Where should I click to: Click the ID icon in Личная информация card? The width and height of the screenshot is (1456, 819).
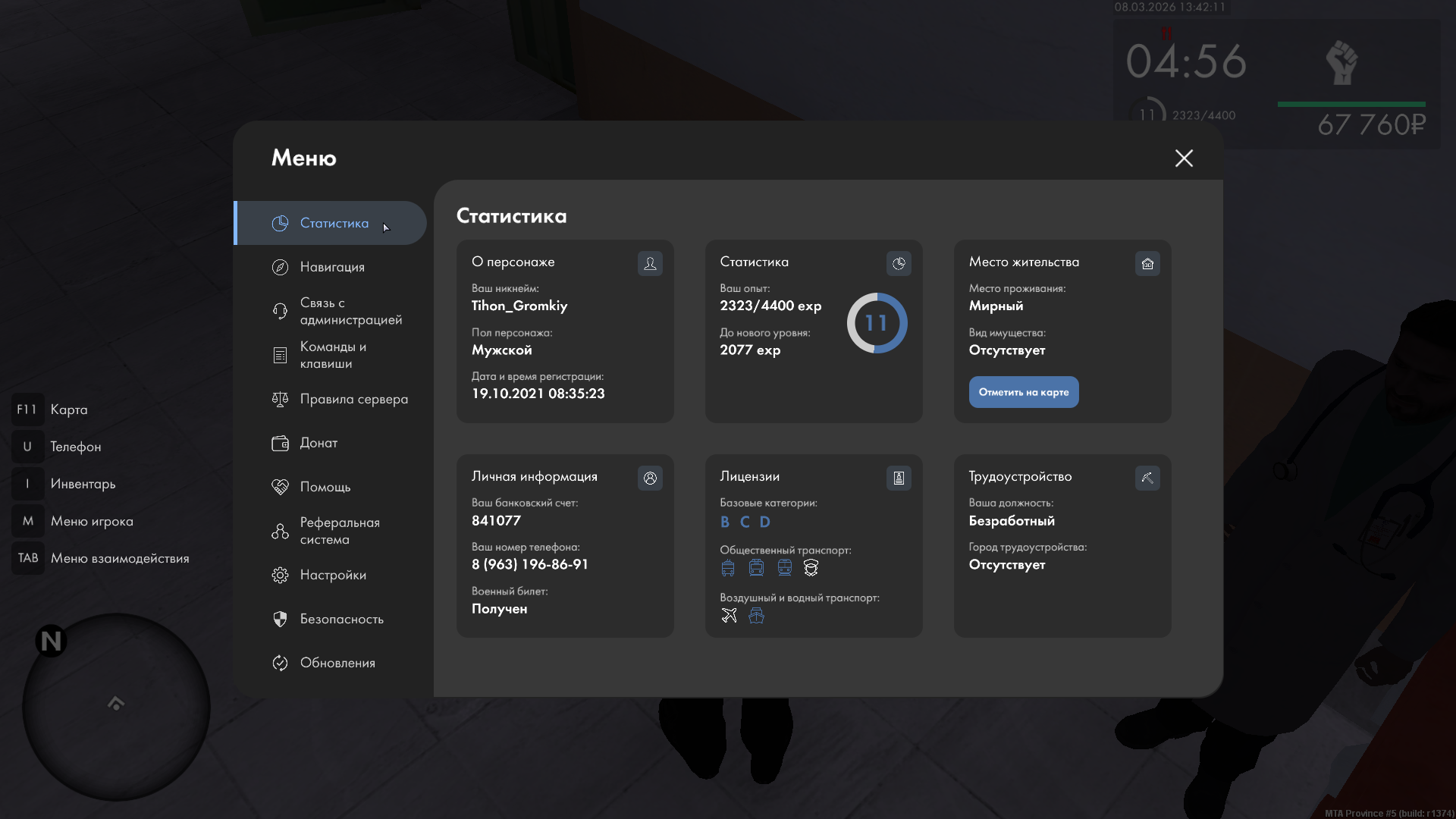click(650, 478)
